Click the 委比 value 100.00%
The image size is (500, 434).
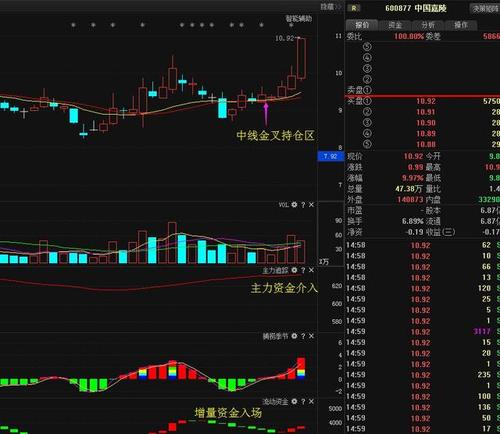[x=409, y=36]
